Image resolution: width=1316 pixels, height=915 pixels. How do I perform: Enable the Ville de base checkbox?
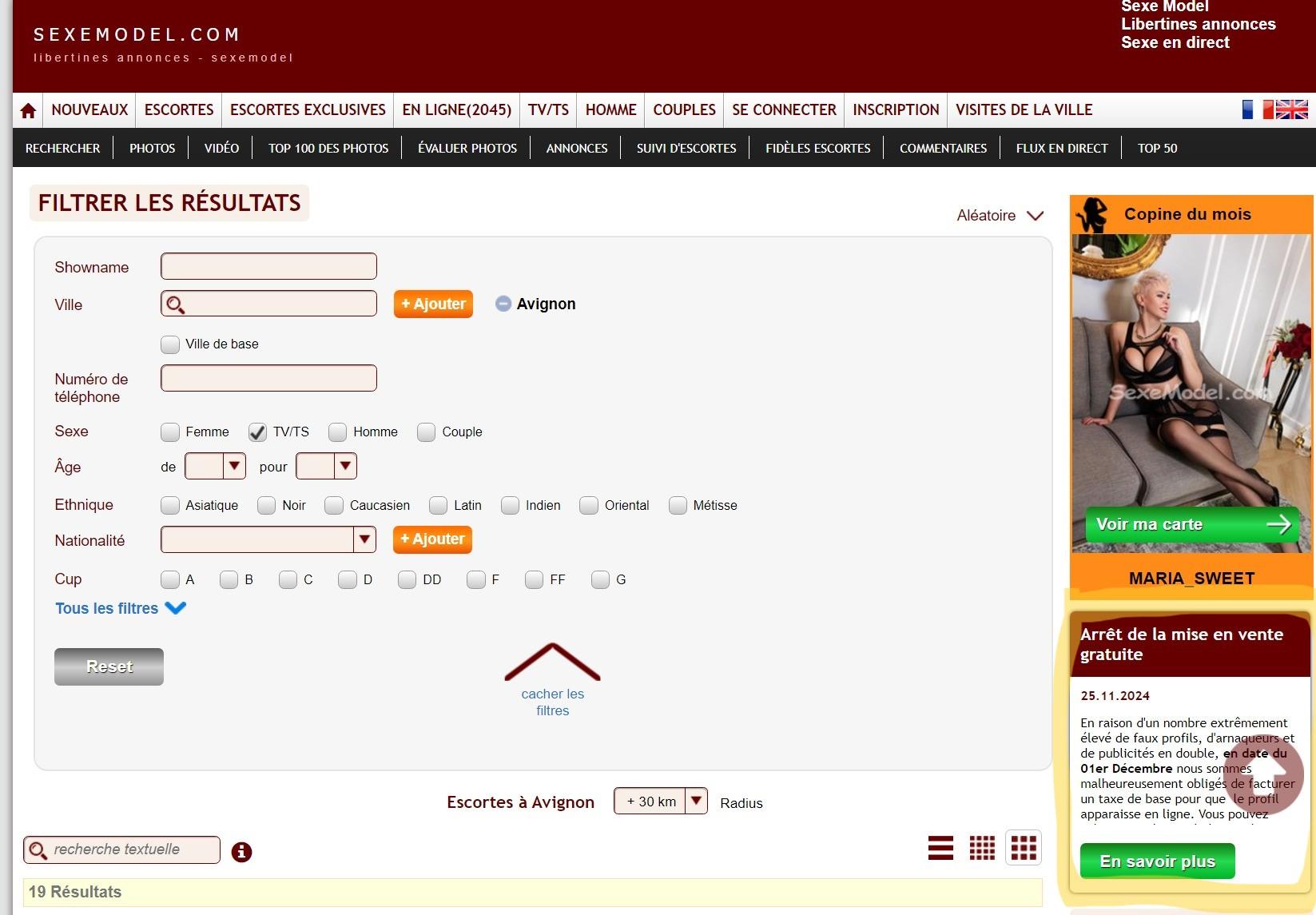tap(170, 344)
